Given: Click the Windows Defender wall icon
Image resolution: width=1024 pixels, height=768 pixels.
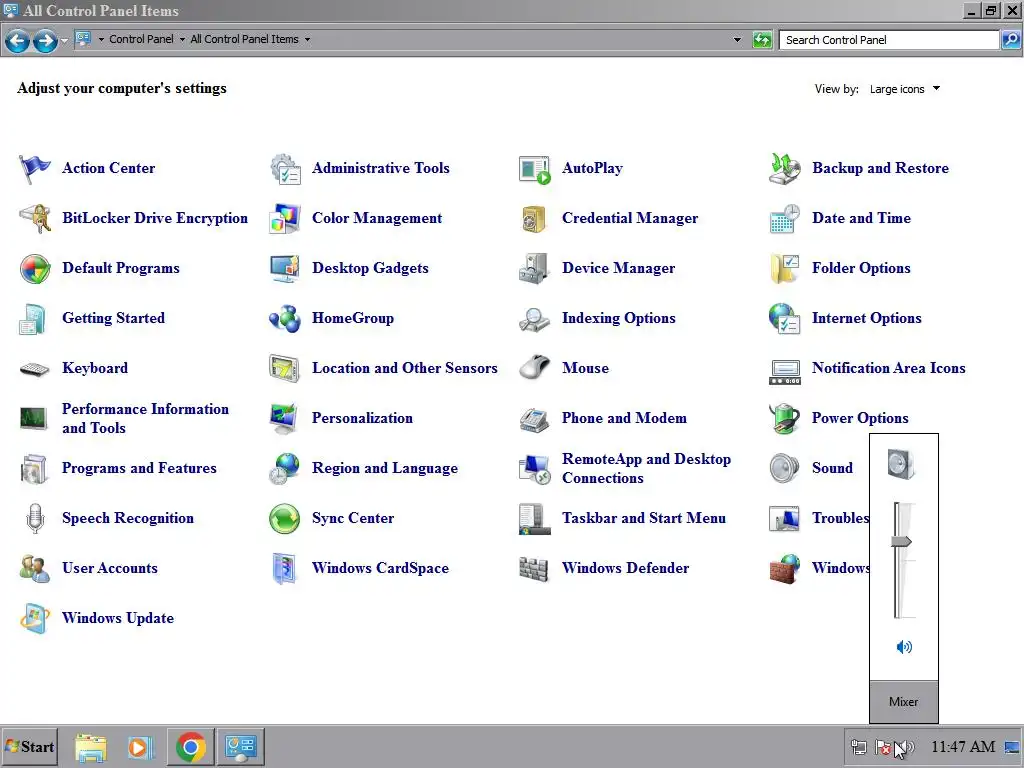Looking at the screenshot, I should tap(535, 568).
